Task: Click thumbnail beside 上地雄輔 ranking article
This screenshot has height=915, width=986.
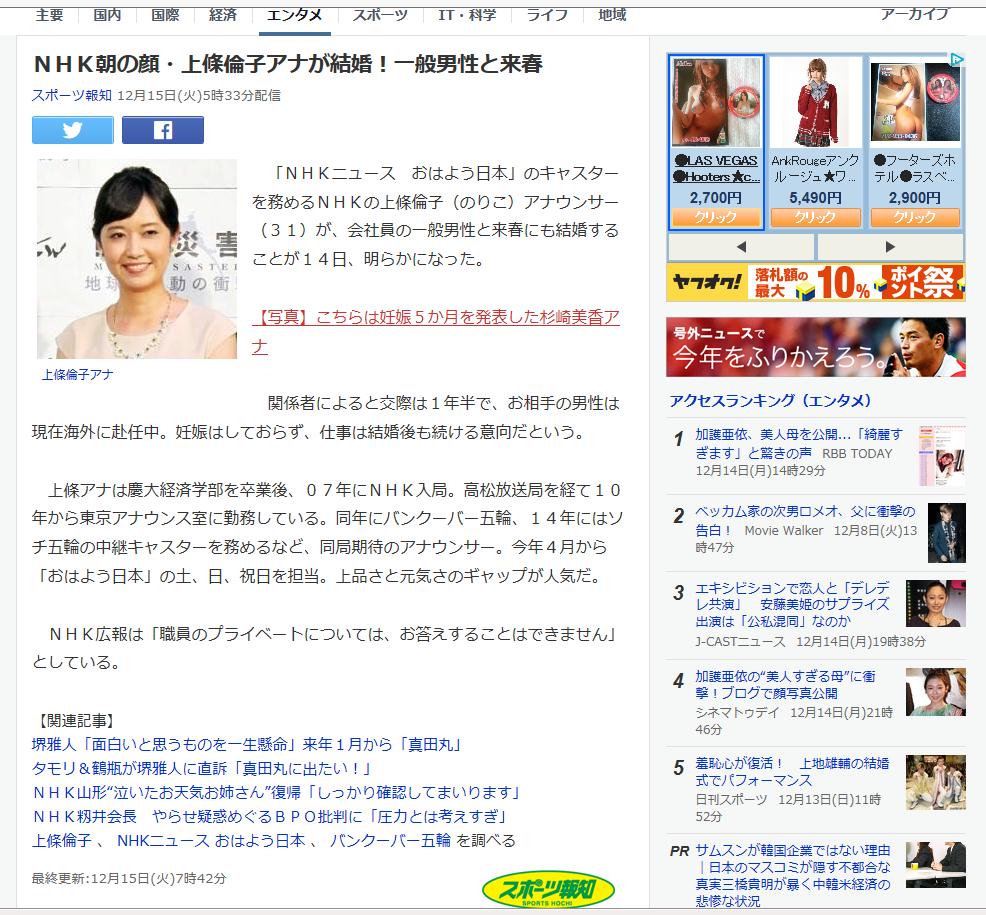Action: coord(936,782)
